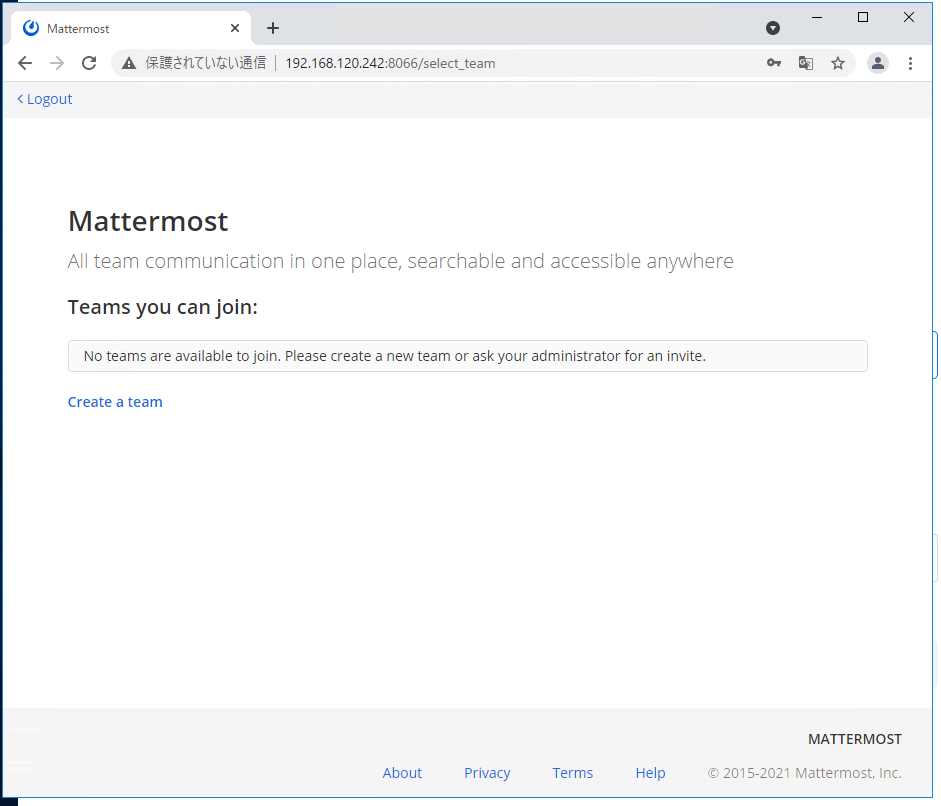
Task: Open the About footer link
Action: pos(402,773)
